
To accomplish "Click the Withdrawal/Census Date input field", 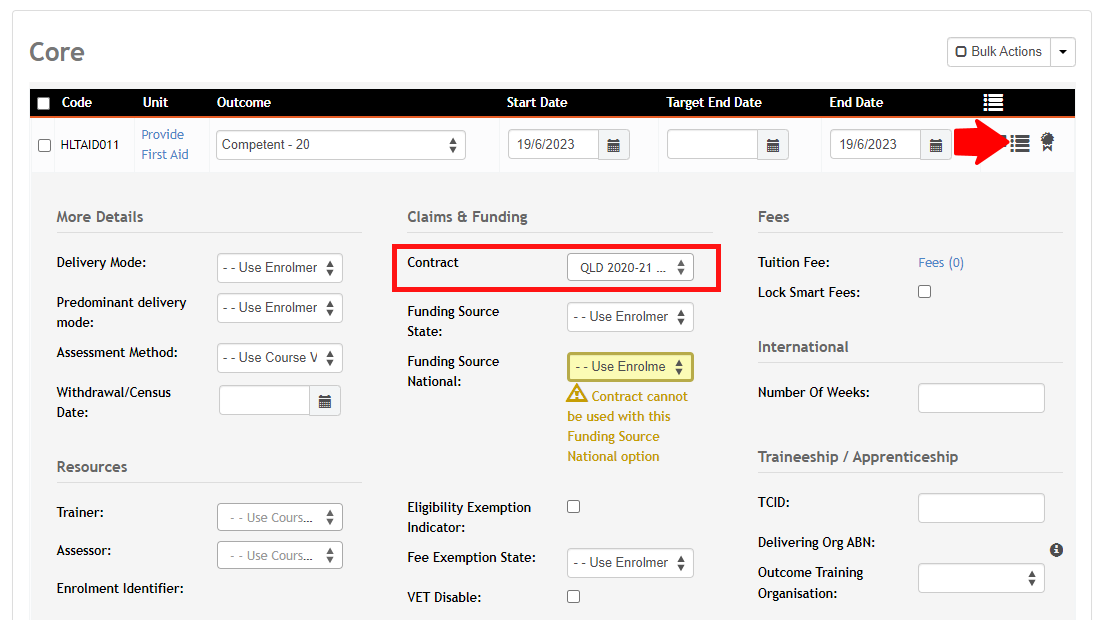I will 265,401.
